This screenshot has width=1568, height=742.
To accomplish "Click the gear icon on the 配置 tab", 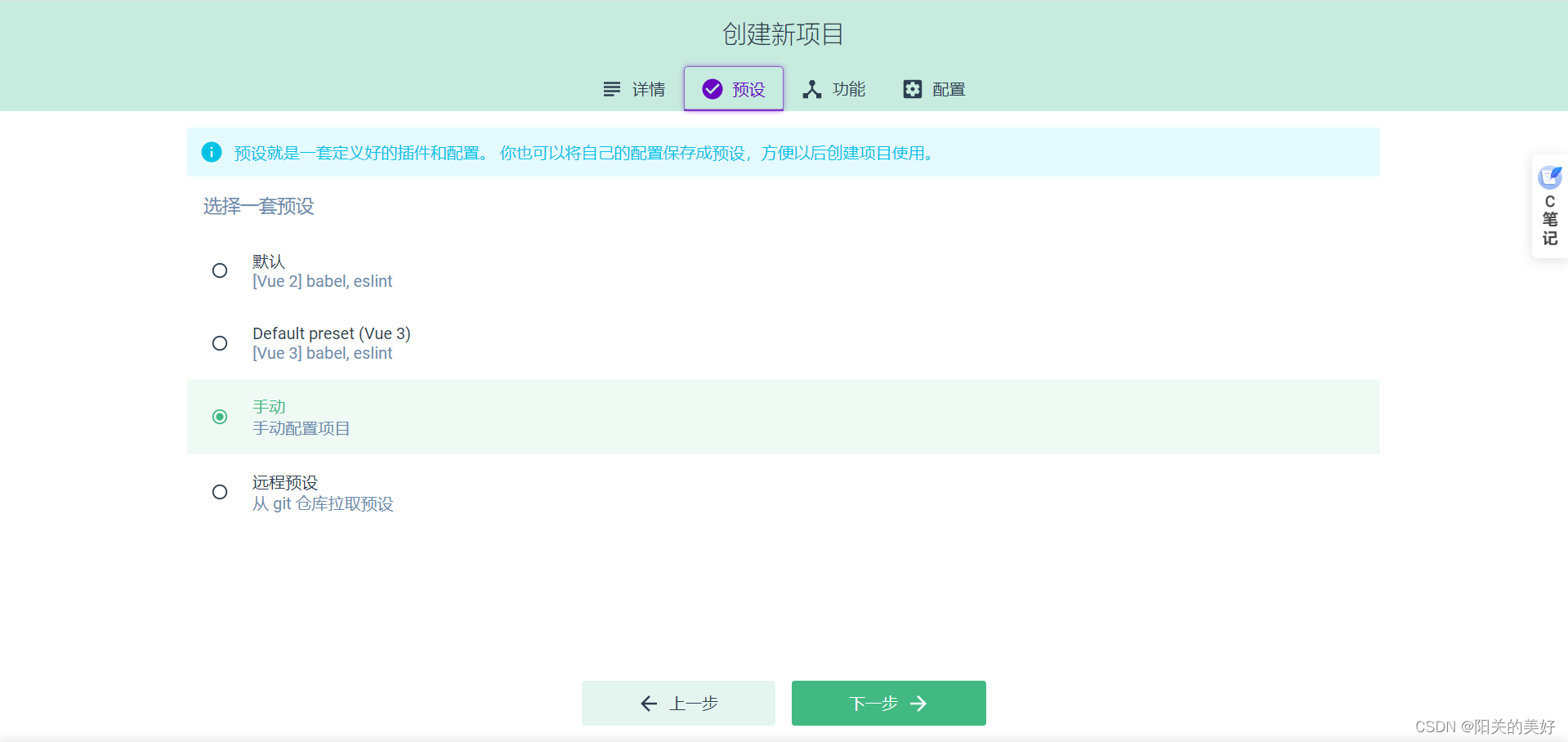I will point(912,89).
